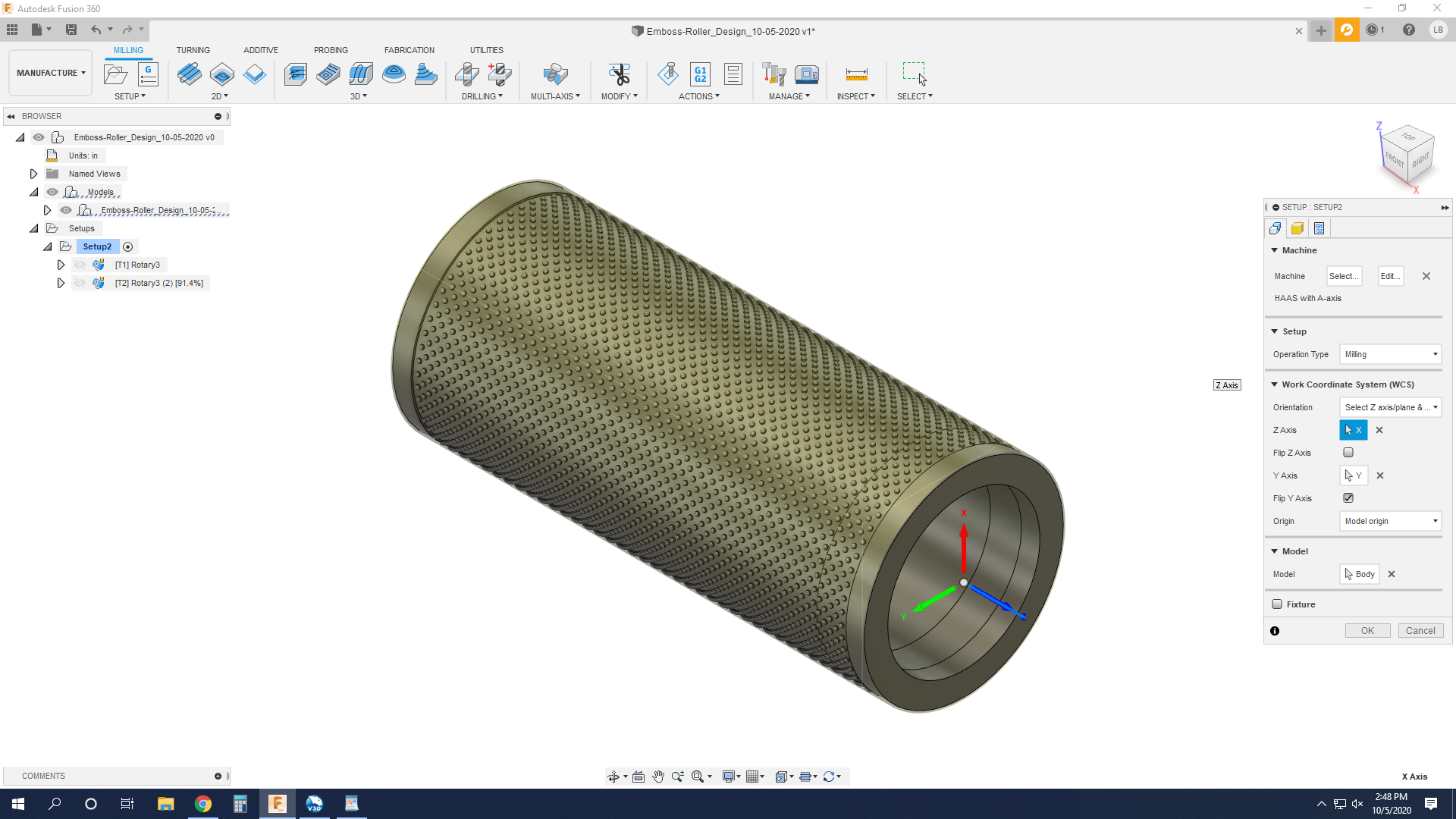Enable the Flip Z Axis checkbox
This screenshot has width=1456, height=819.
[1348, 452]
